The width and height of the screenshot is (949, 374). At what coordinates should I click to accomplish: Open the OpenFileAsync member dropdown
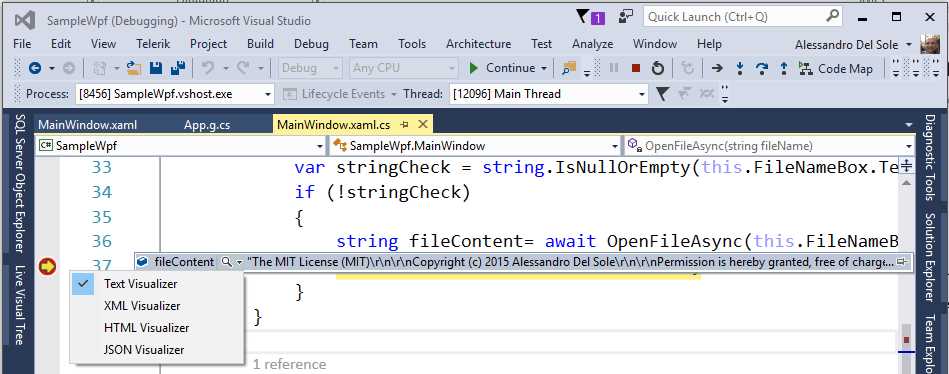point(769,146)
